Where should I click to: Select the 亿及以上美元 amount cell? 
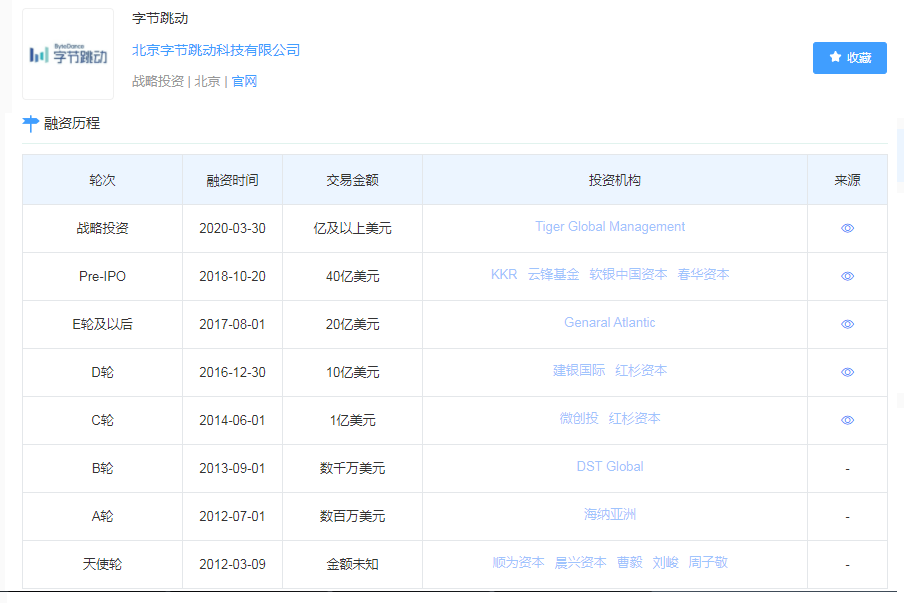tap(352, 228)
